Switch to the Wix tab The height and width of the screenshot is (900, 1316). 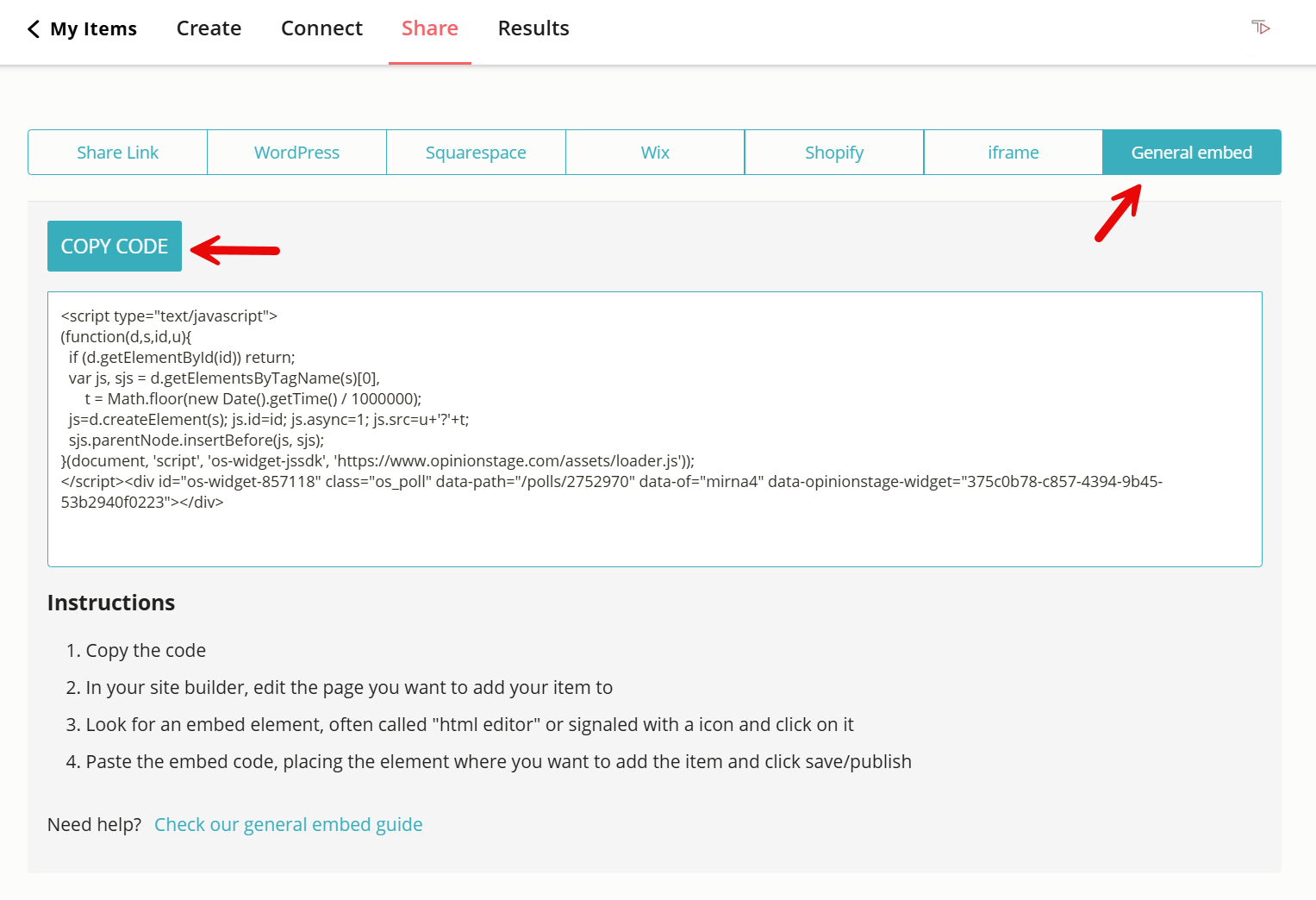[x=655, y=152]
